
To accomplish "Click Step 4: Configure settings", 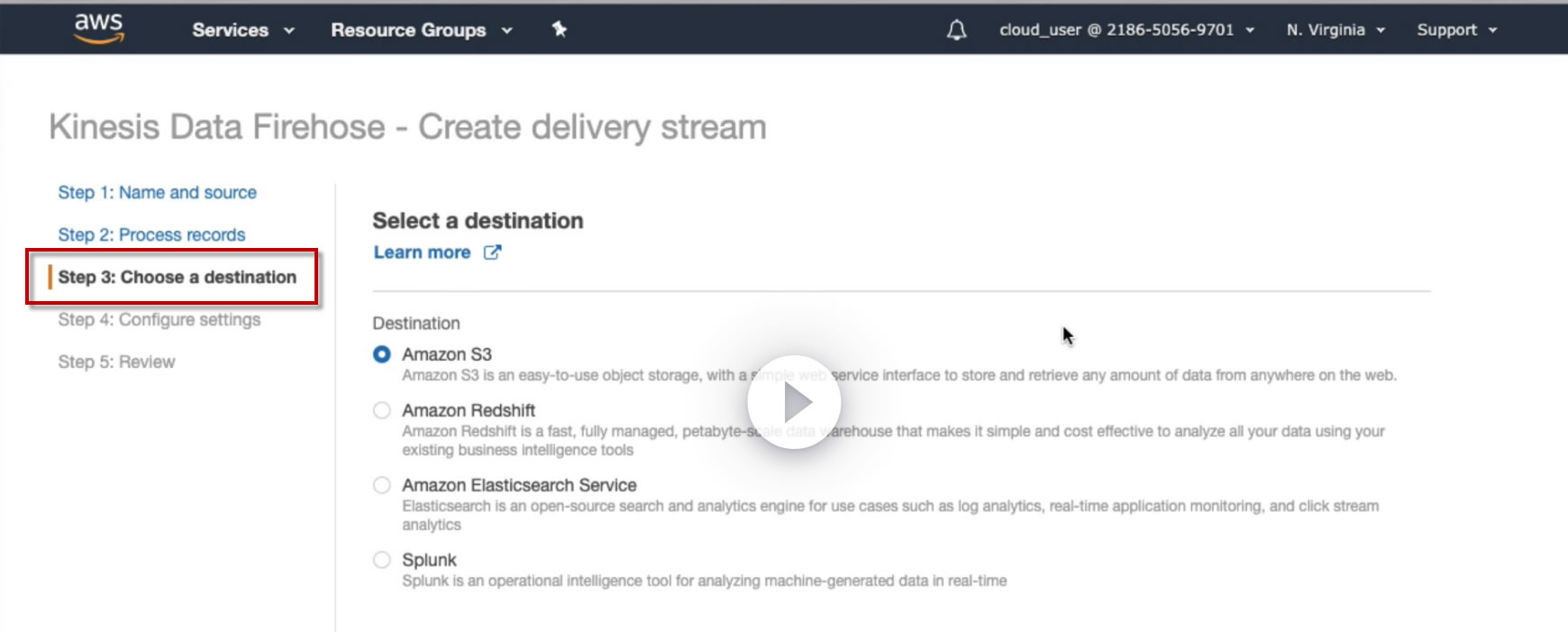I will pyautogui.click(x=160, y=319).
